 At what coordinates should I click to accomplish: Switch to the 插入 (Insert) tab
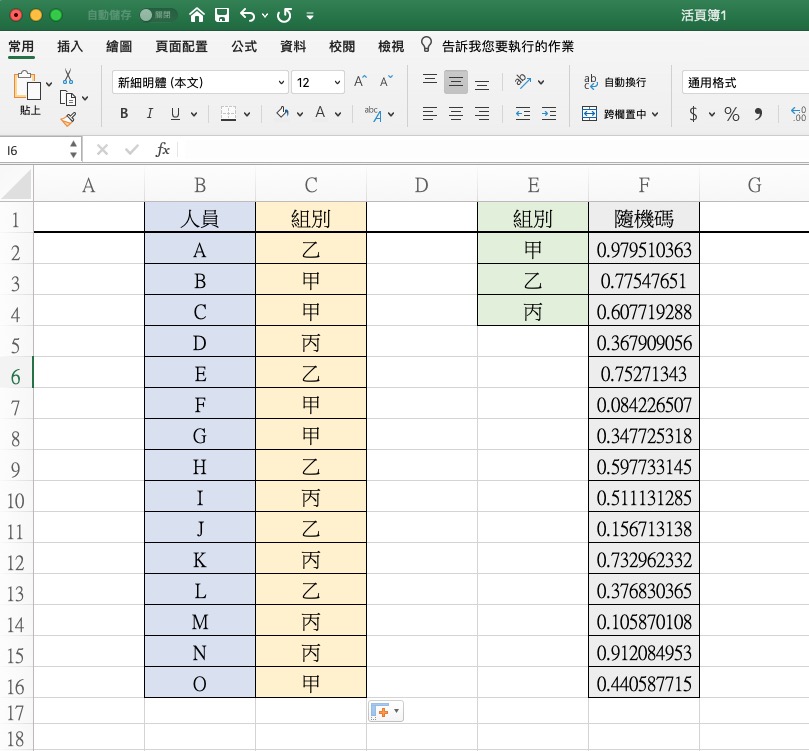coord(70,47)
